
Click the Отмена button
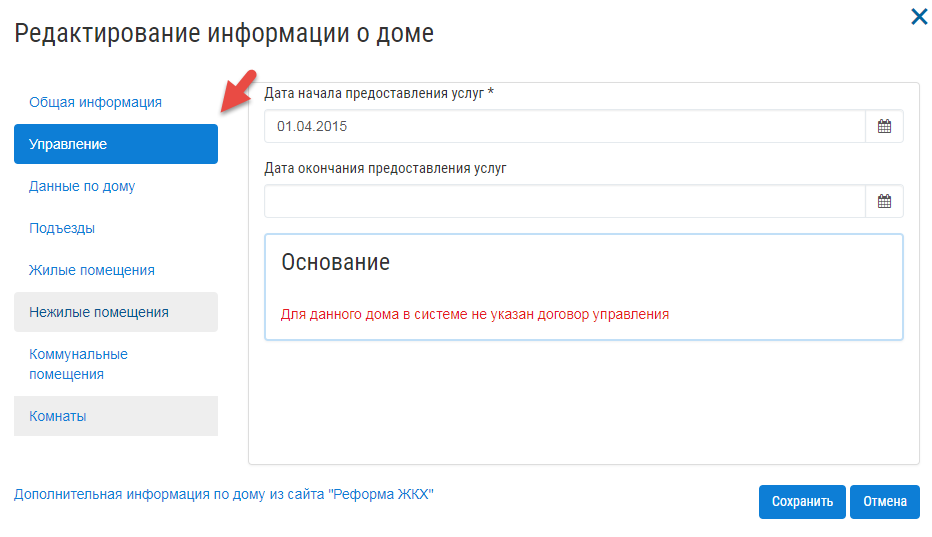click(x=884, y=502)
